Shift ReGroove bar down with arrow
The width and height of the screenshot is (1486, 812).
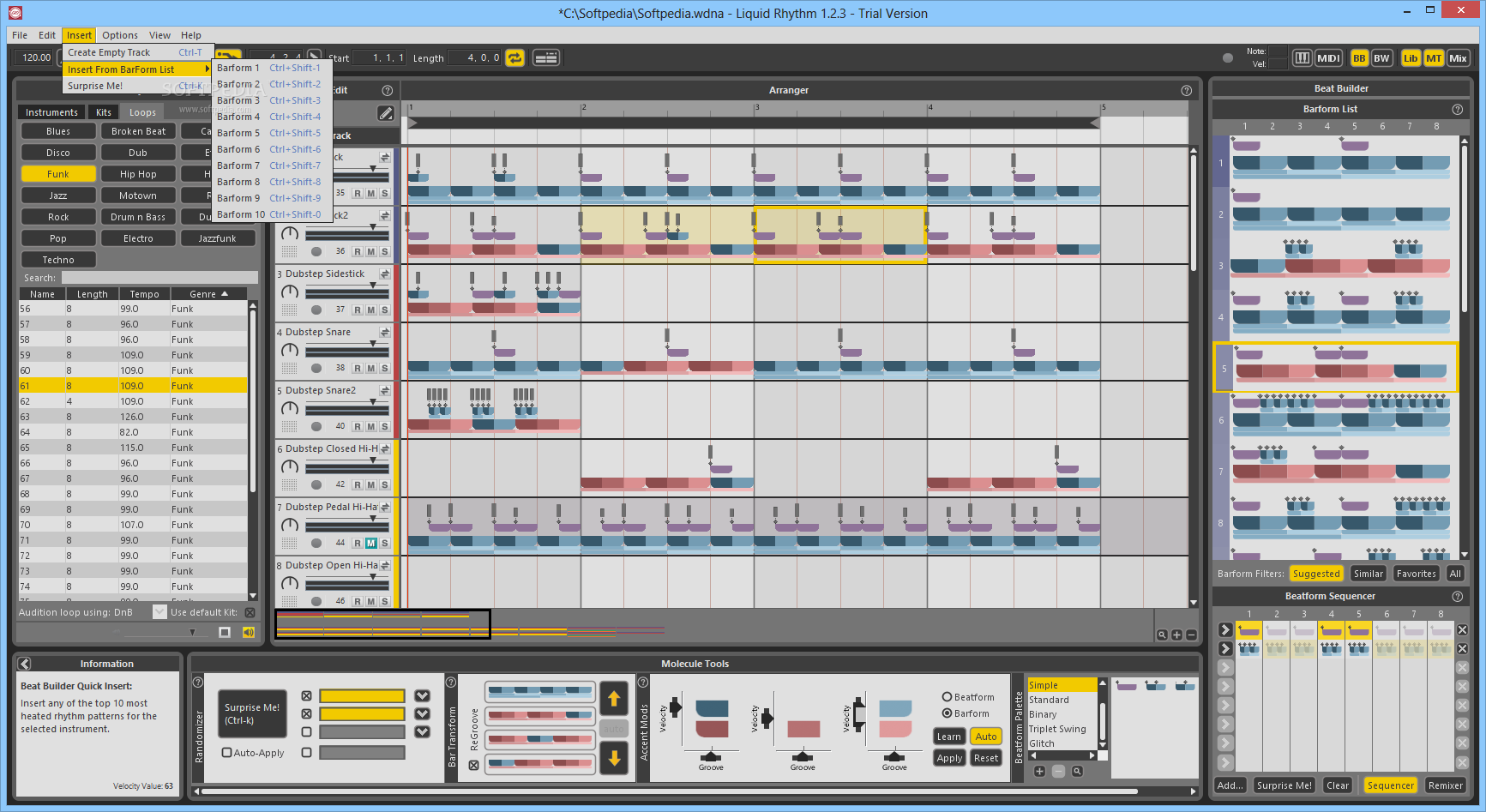pos(614,758)
